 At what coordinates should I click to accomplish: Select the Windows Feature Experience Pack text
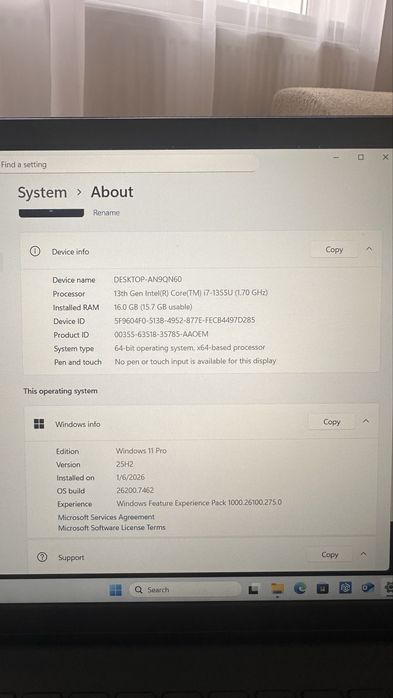(199, 503)
